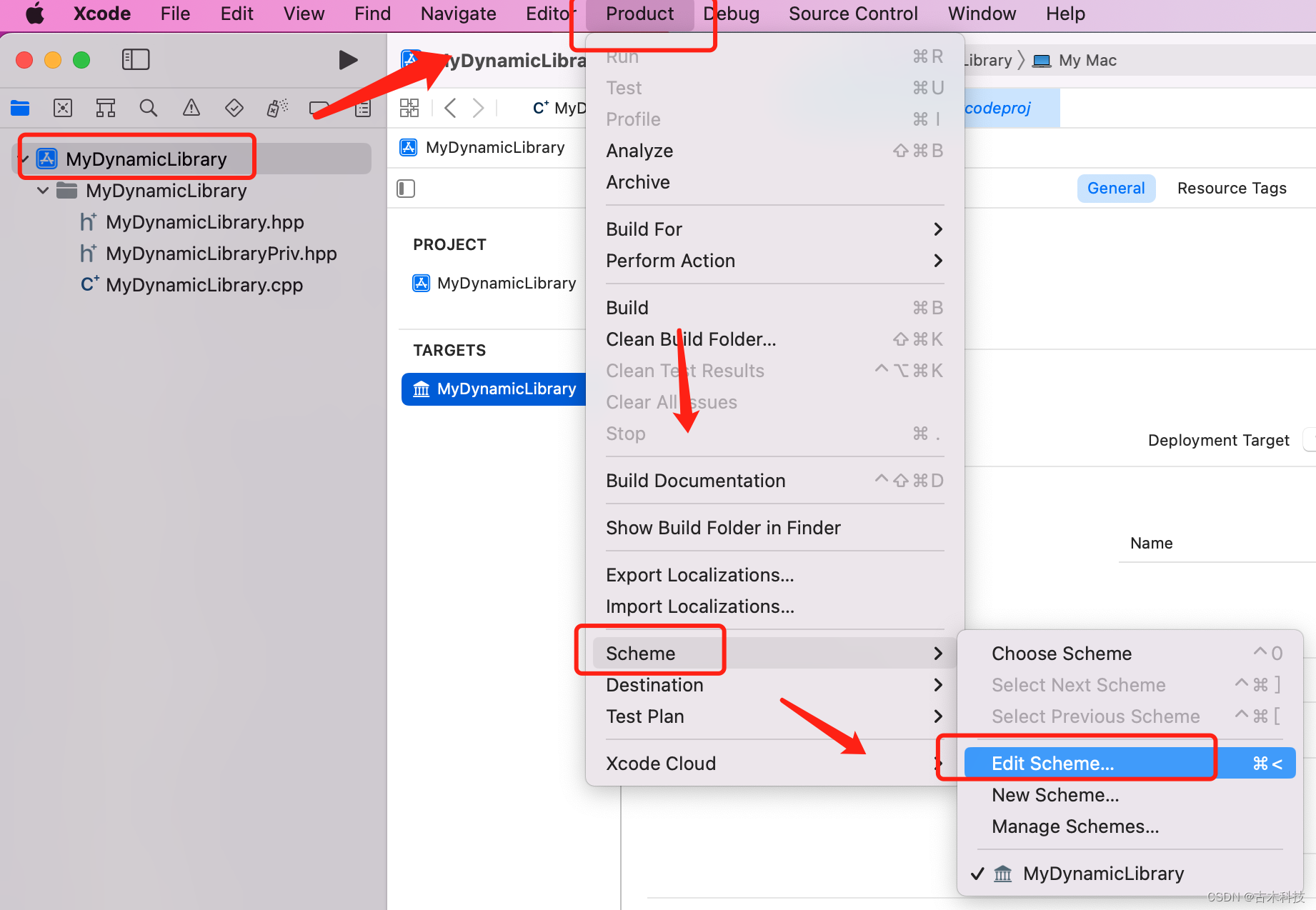Open MyDynamicLibrary.hpp file
The width and height of the screenshot is (1316, 910).
coord(204,222)
